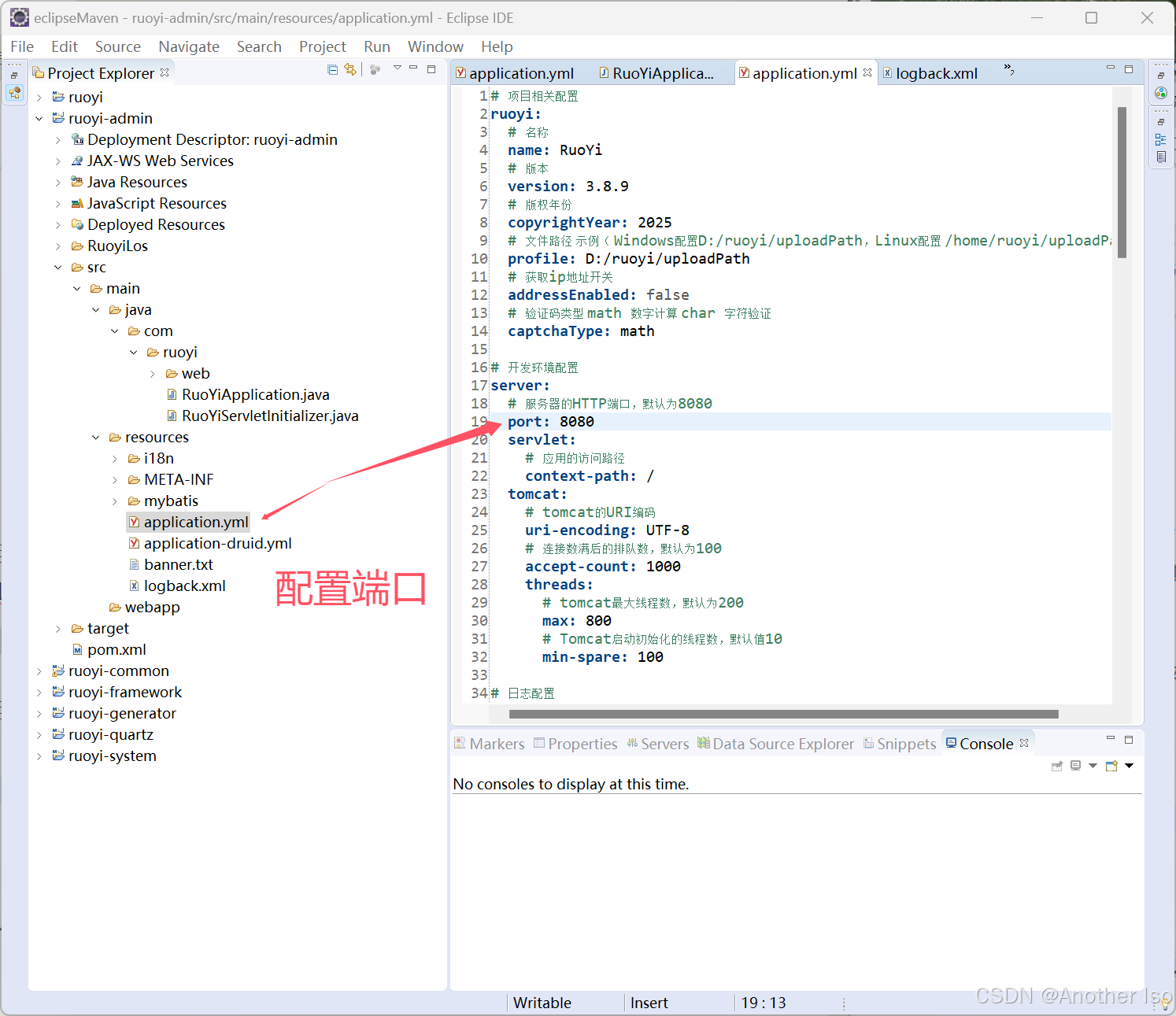Open the Snippets tab

click(900, 744)
